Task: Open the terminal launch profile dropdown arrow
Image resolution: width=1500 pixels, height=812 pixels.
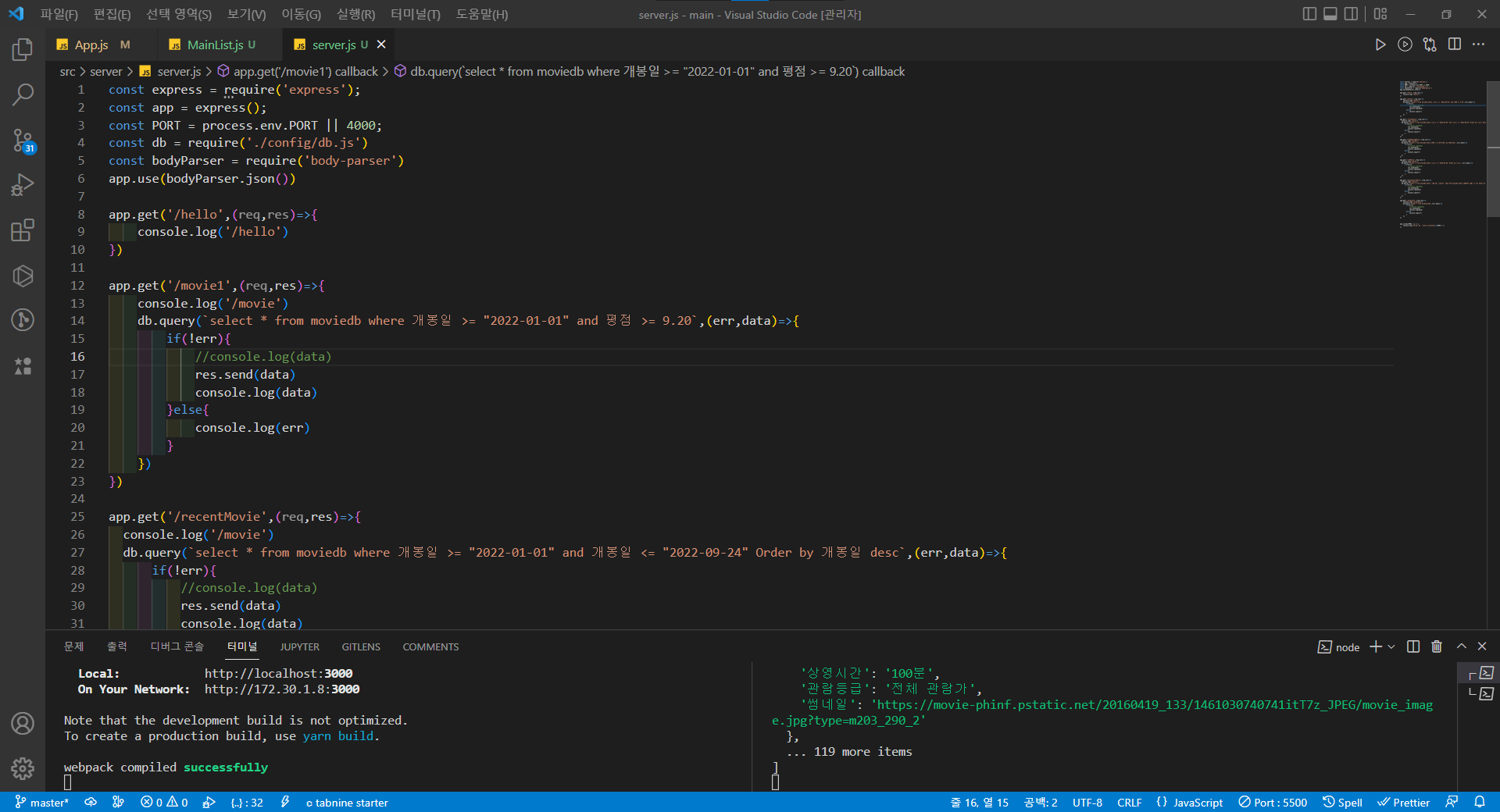Action: 1391,646
